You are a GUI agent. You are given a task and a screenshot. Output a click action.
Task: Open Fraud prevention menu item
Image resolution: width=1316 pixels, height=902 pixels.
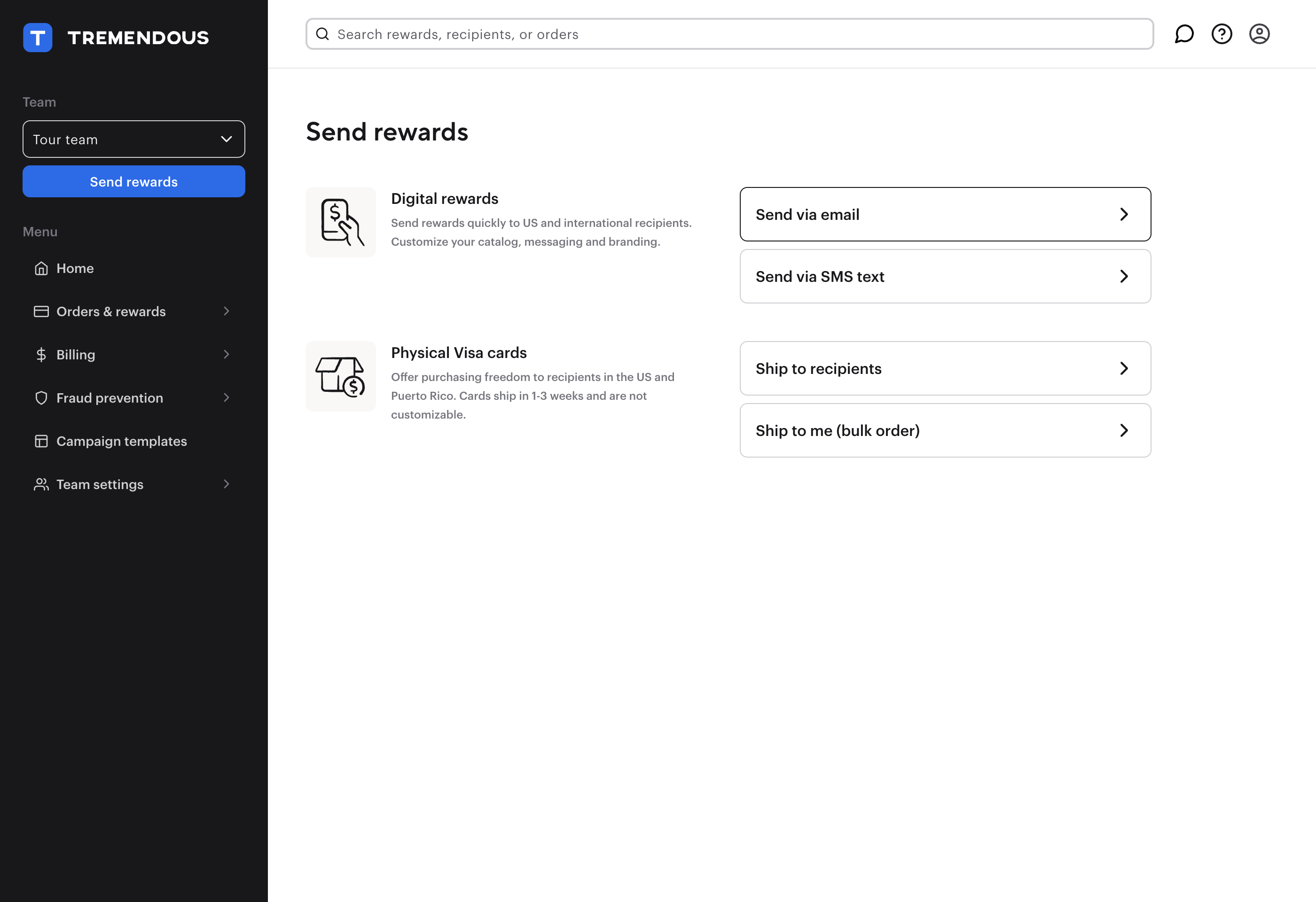coord(133,398)
